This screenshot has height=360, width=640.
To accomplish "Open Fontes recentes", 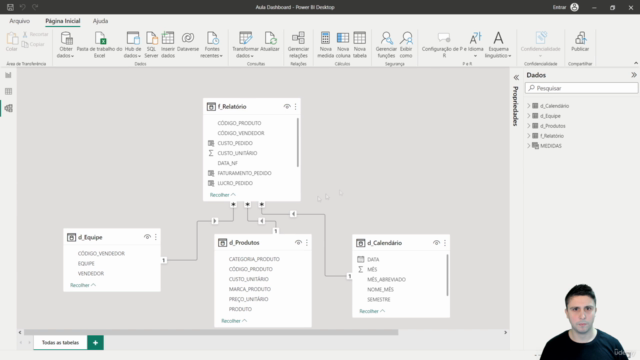I will tap(212, 44).
